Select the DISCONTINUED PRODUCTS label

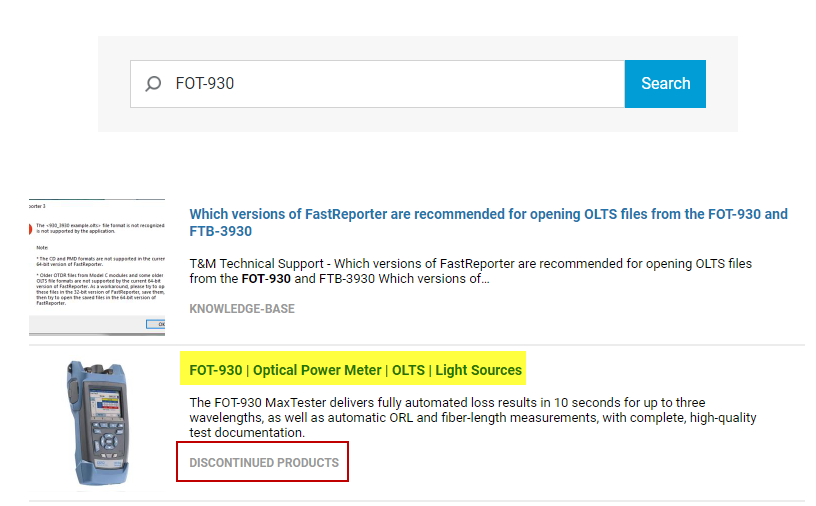pos(264,462)
